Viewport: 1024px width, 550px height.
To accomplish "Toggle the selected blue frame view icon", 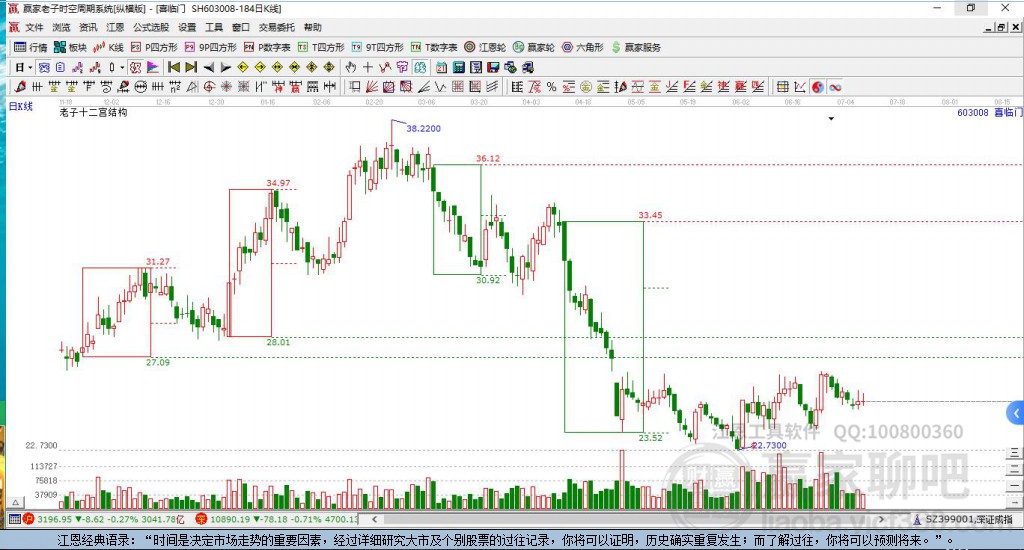I will pos(44,67).
